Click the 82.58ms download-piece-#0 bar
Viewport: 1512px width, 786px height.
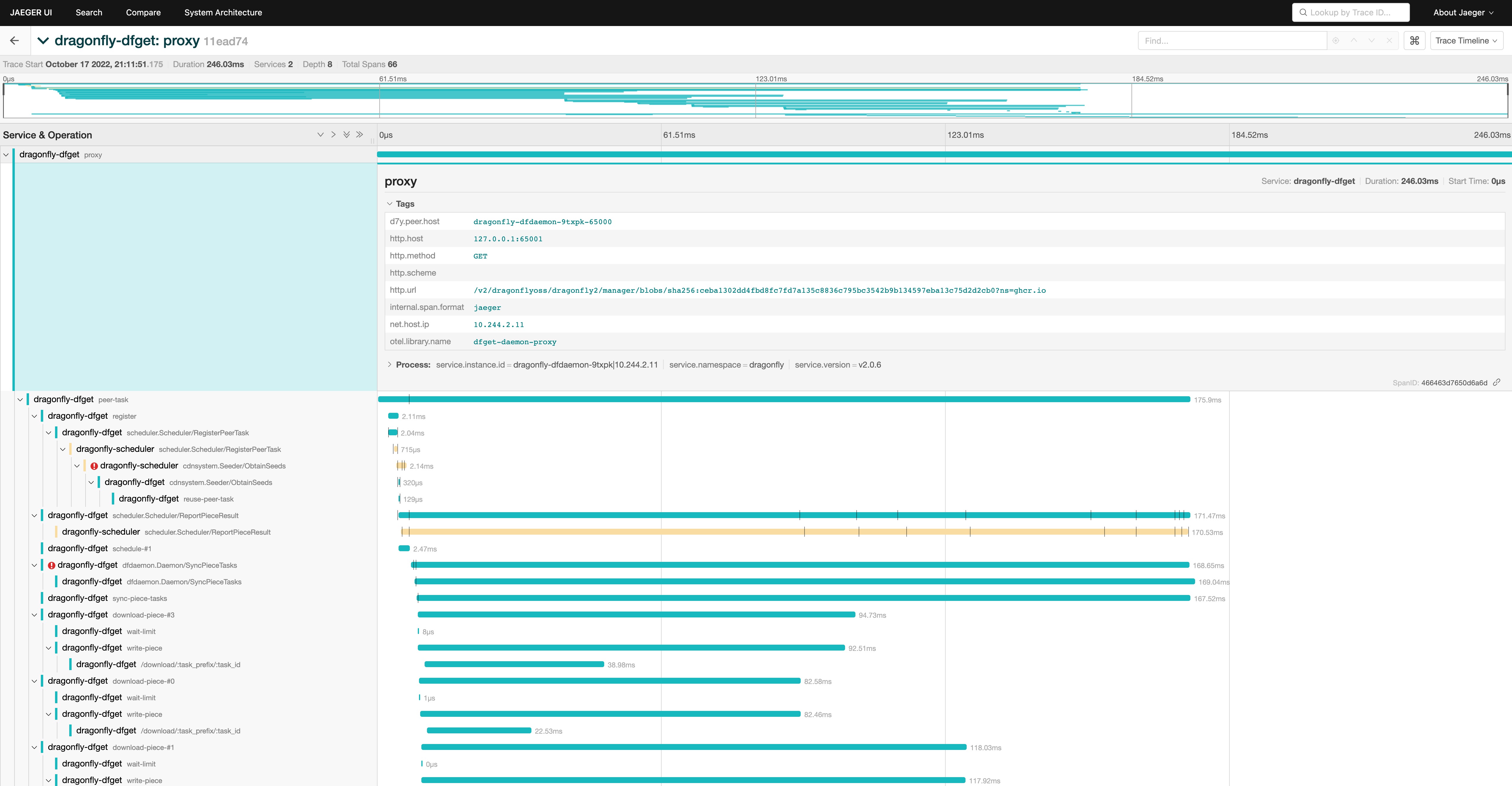610,681
